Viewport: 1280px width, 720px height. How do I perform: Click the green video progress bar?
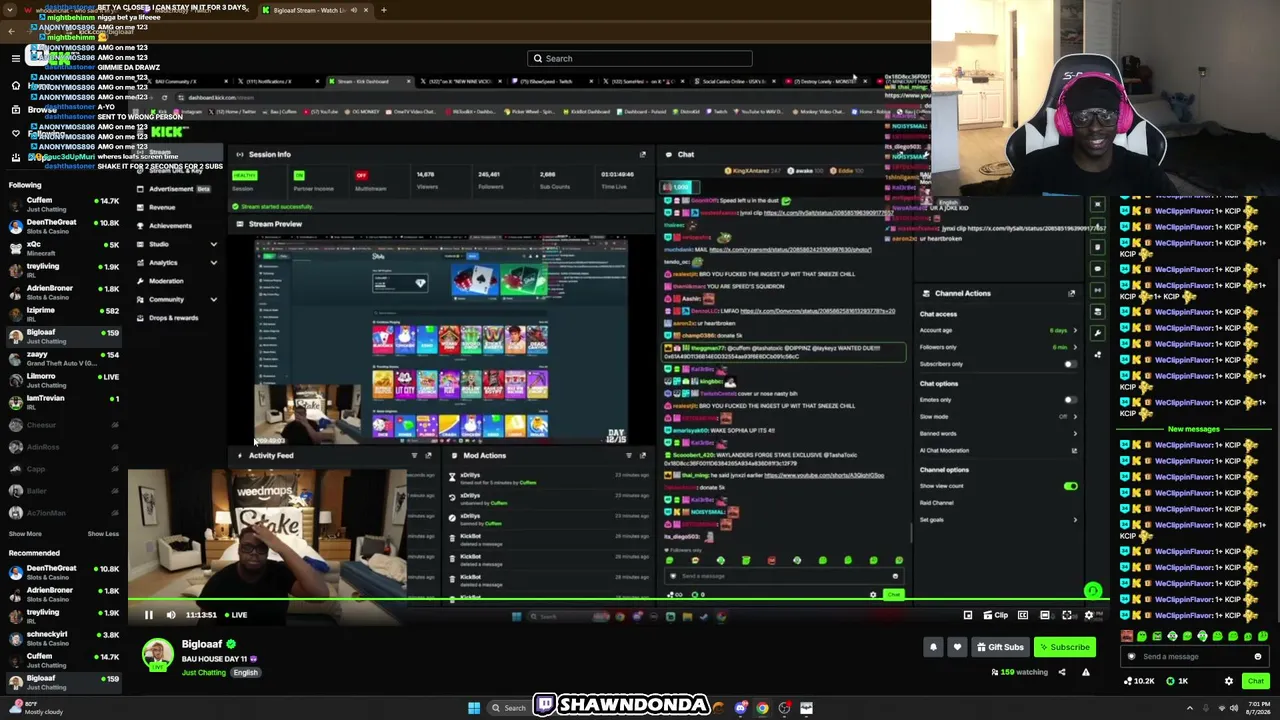pos(618,601)
